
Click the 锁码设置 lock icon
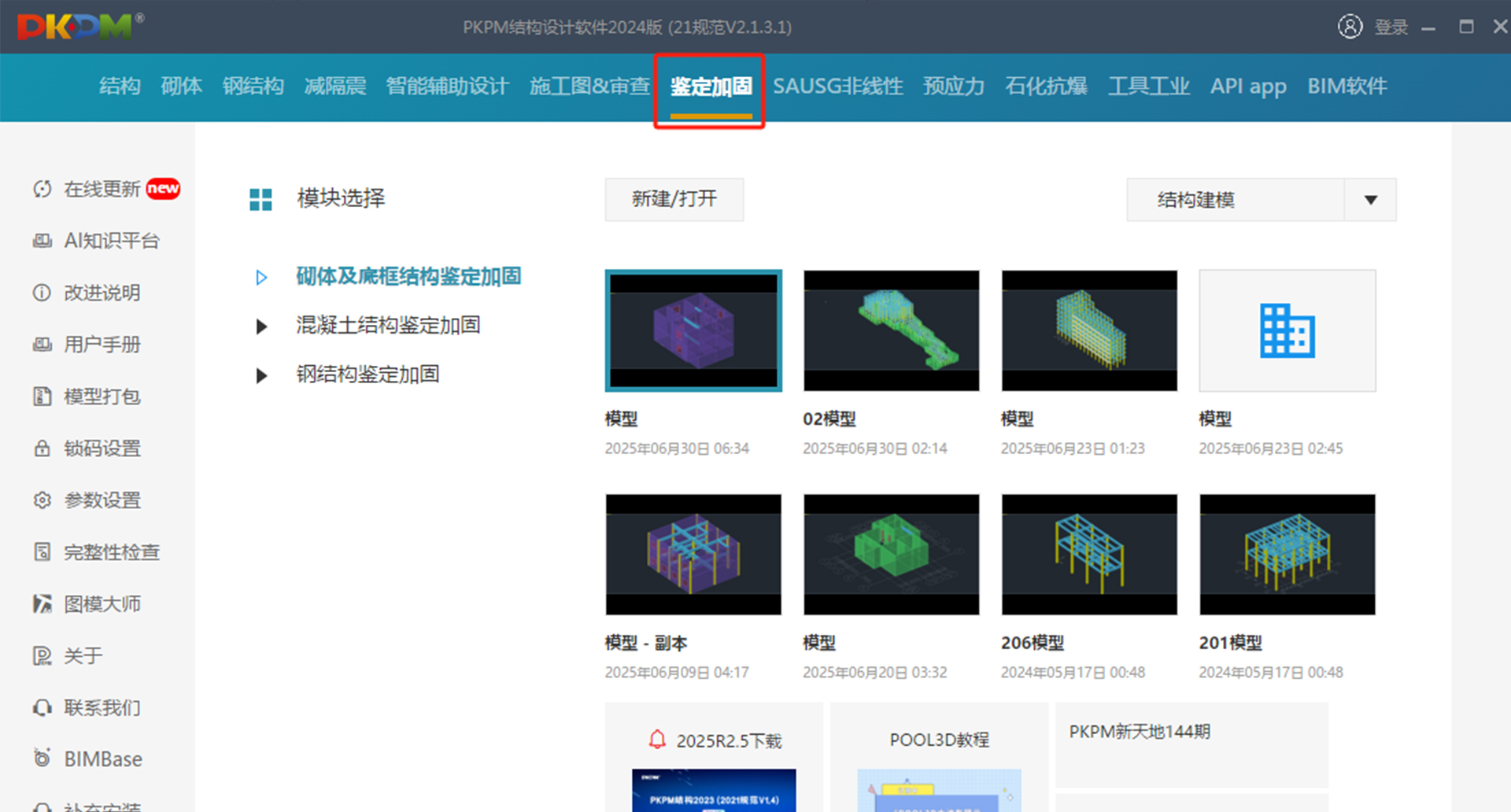42,448
